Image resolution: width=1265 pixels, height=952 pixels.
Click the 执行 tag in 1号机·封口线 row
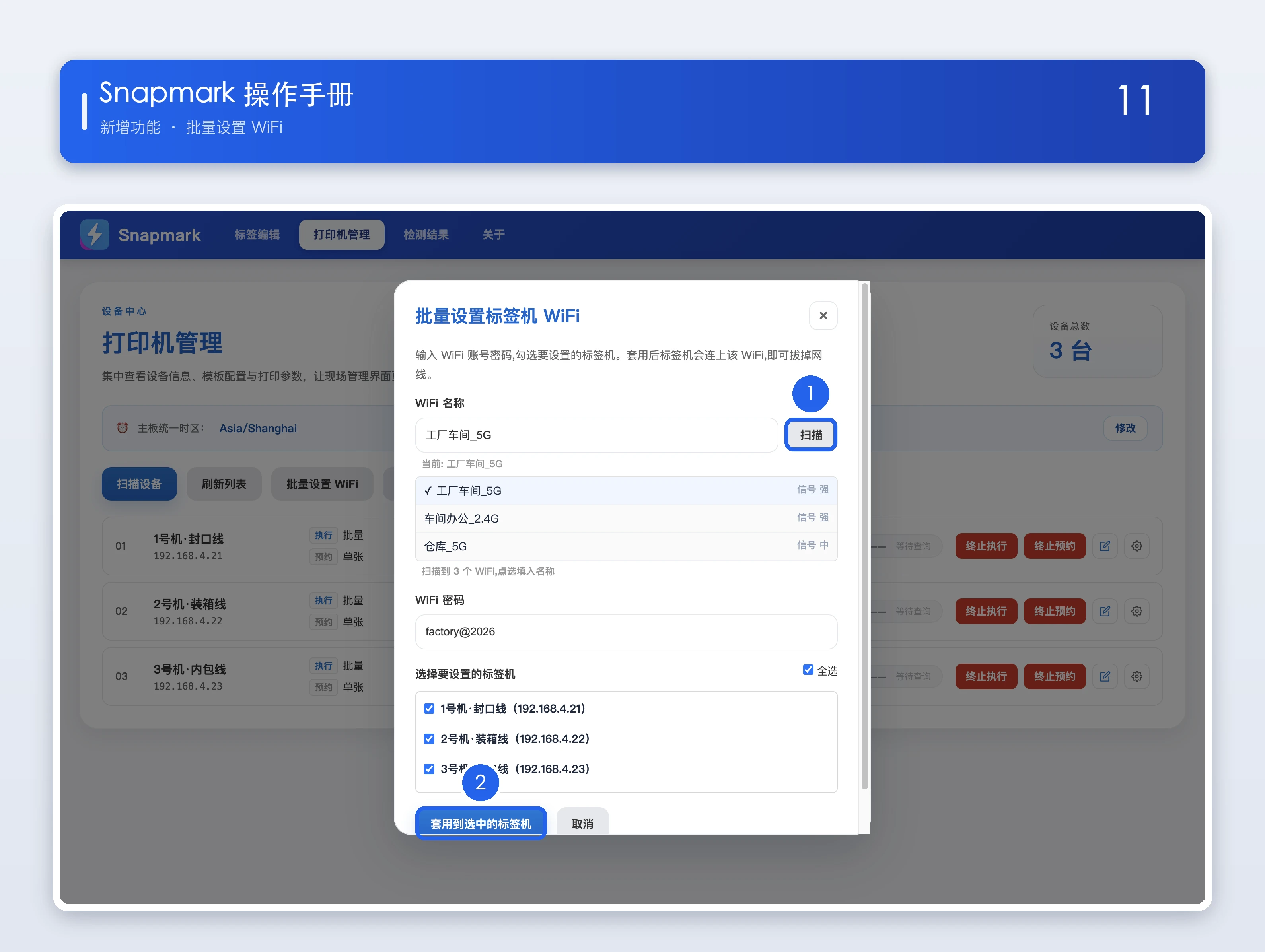tap(323, 535)
